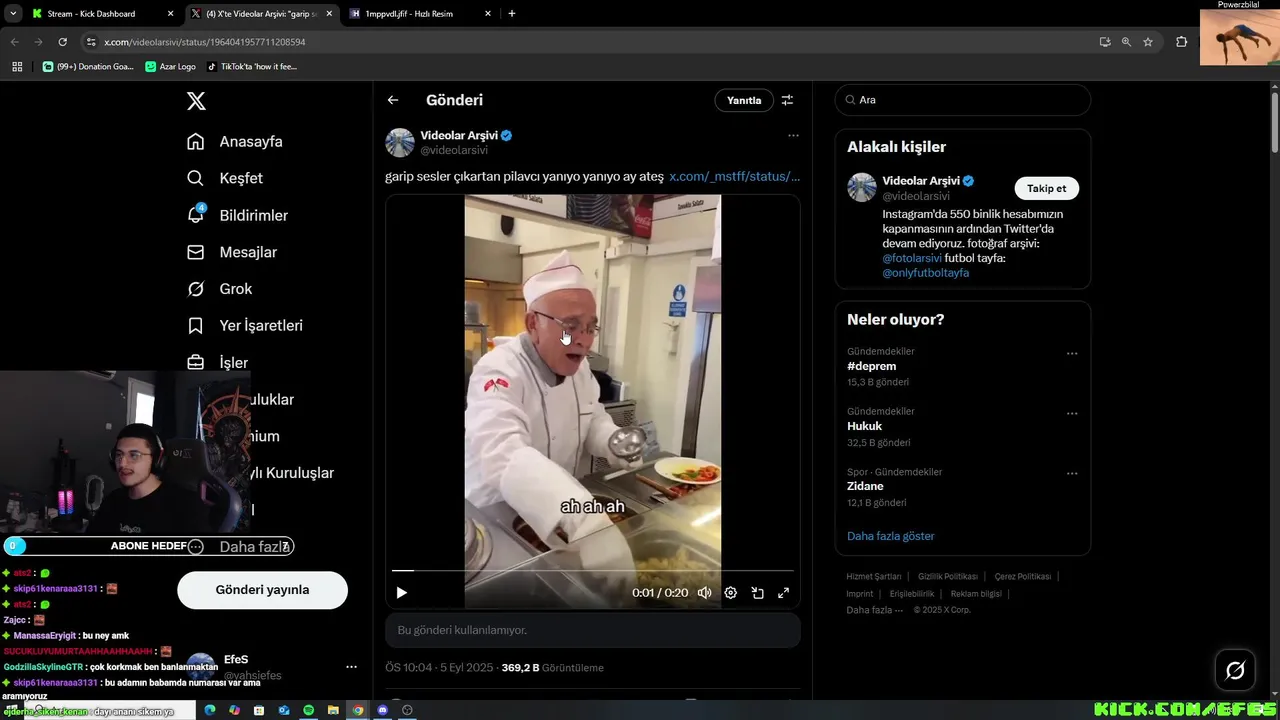Open the Hukuk trending topic

(864, 426)
